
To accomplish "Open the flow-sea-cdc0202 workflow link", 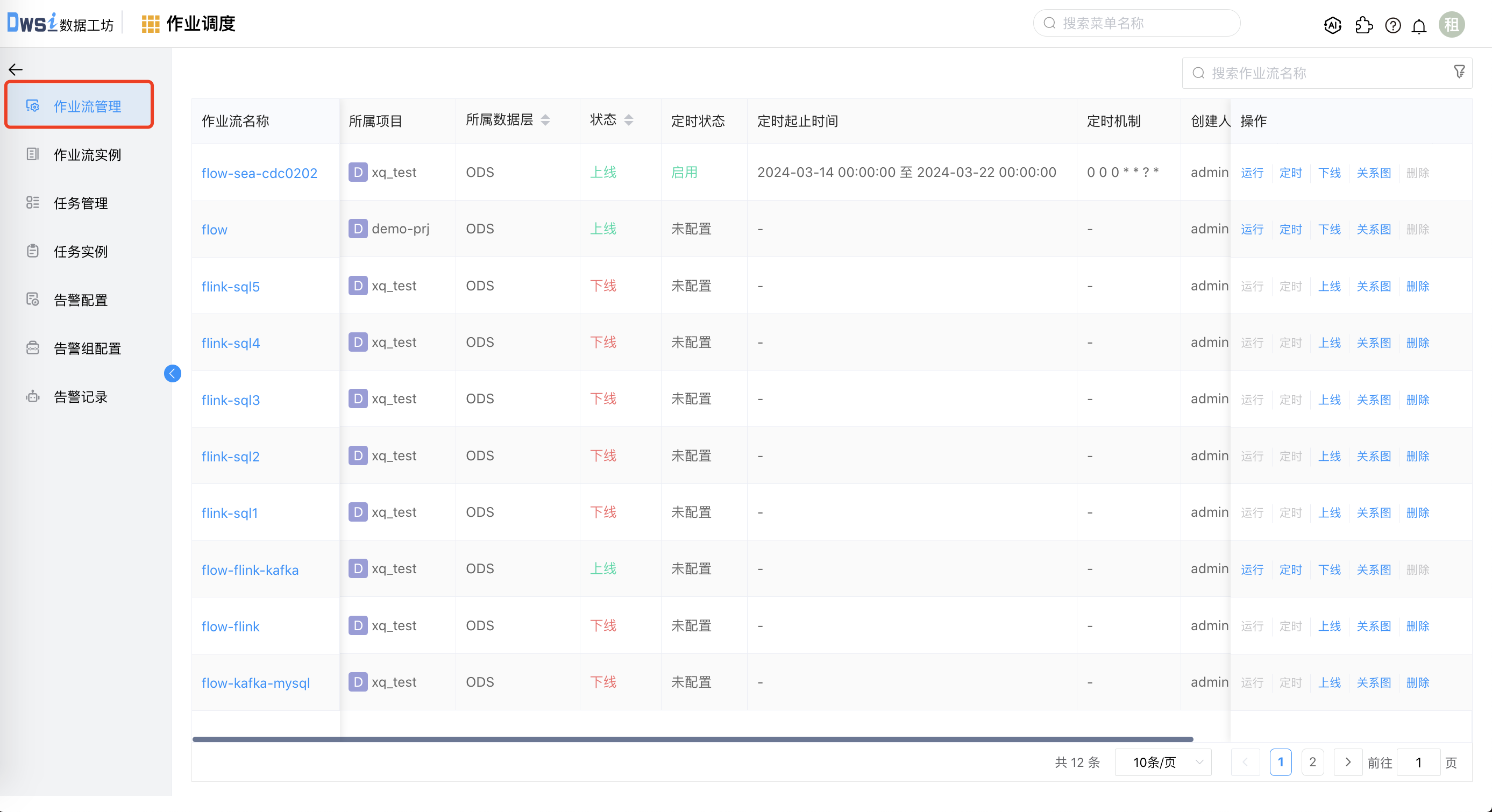I will 259,173.
